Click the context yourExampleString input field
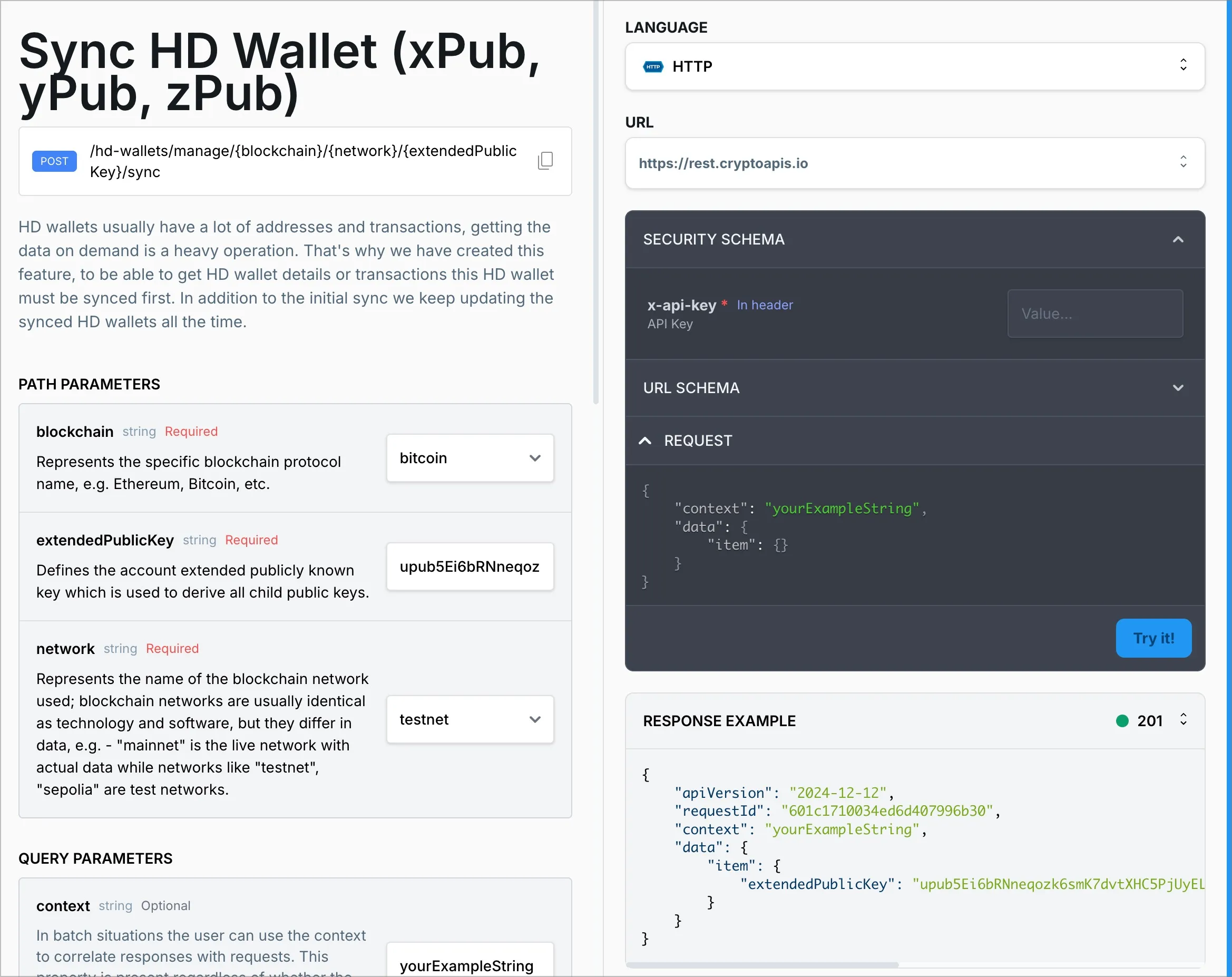Viewport: 1232px width, 977px height. (470, 960)
